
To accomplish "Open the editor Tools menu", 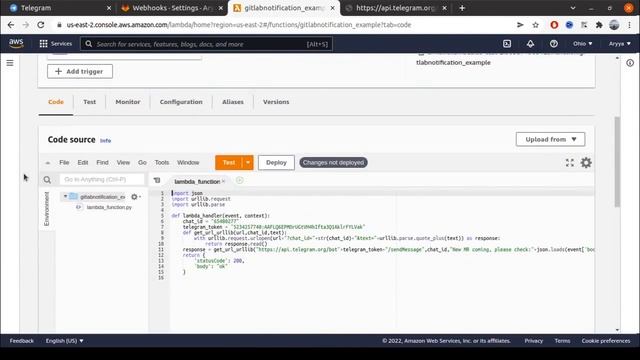I will point(162,162).
